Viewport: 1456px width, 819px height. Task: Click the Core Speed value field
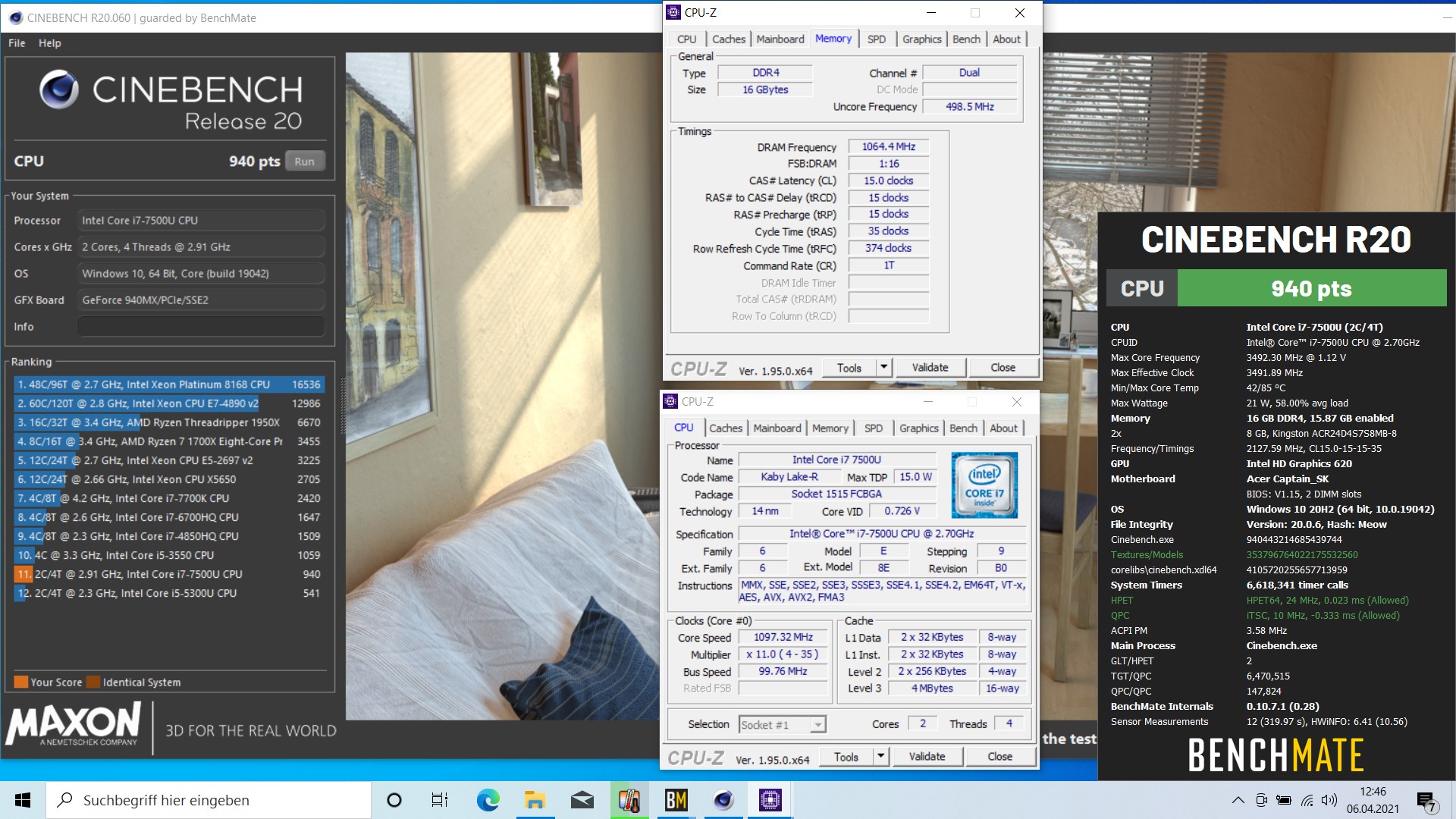coord(783,638)
